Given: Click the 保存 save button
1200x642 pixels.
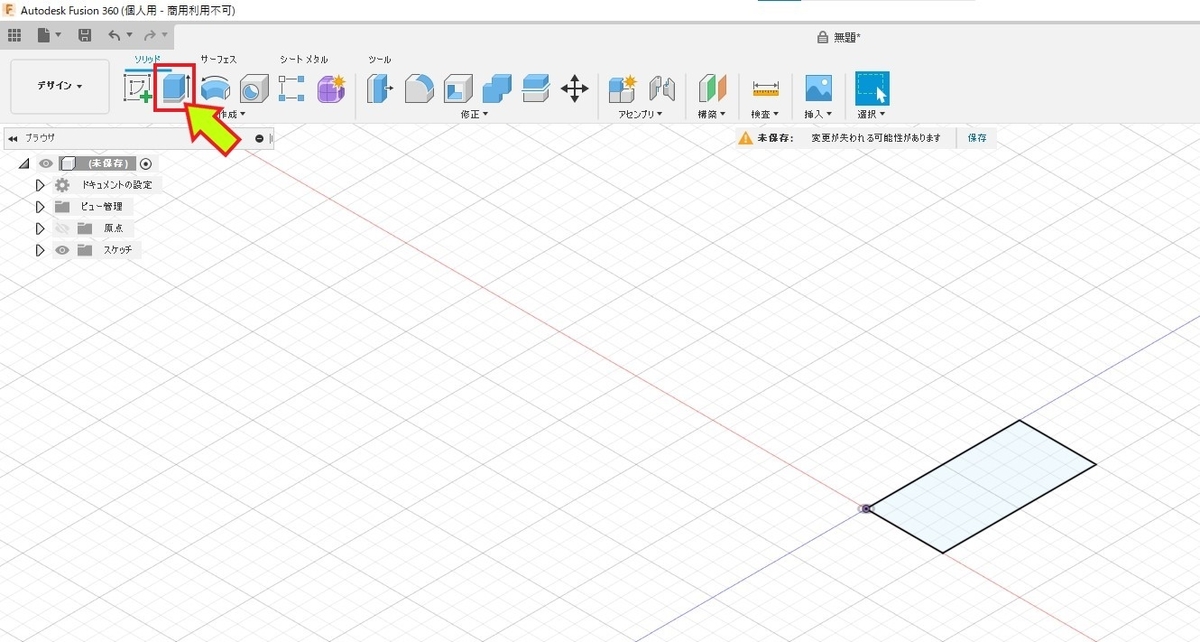Looking at the screenshot, I should [x=976, y=138].
